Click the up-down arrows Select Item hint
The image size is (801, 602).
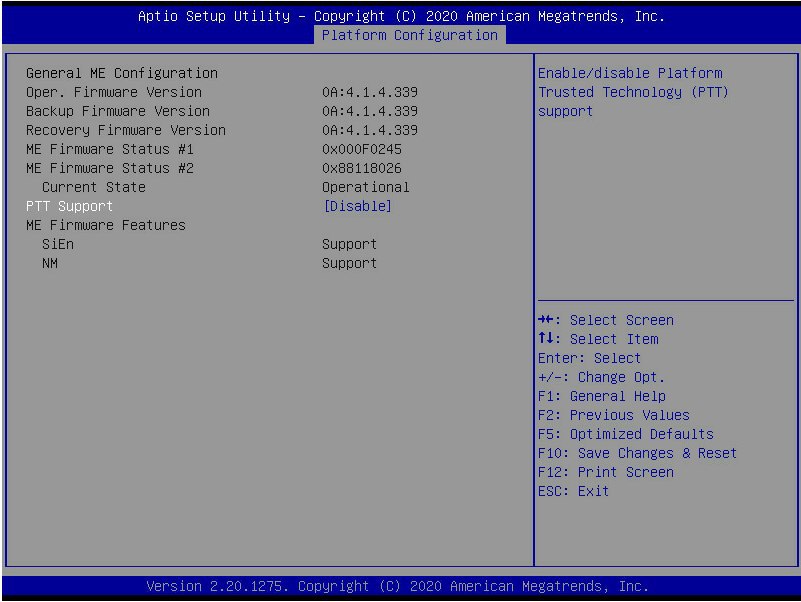tap(598, 339)
